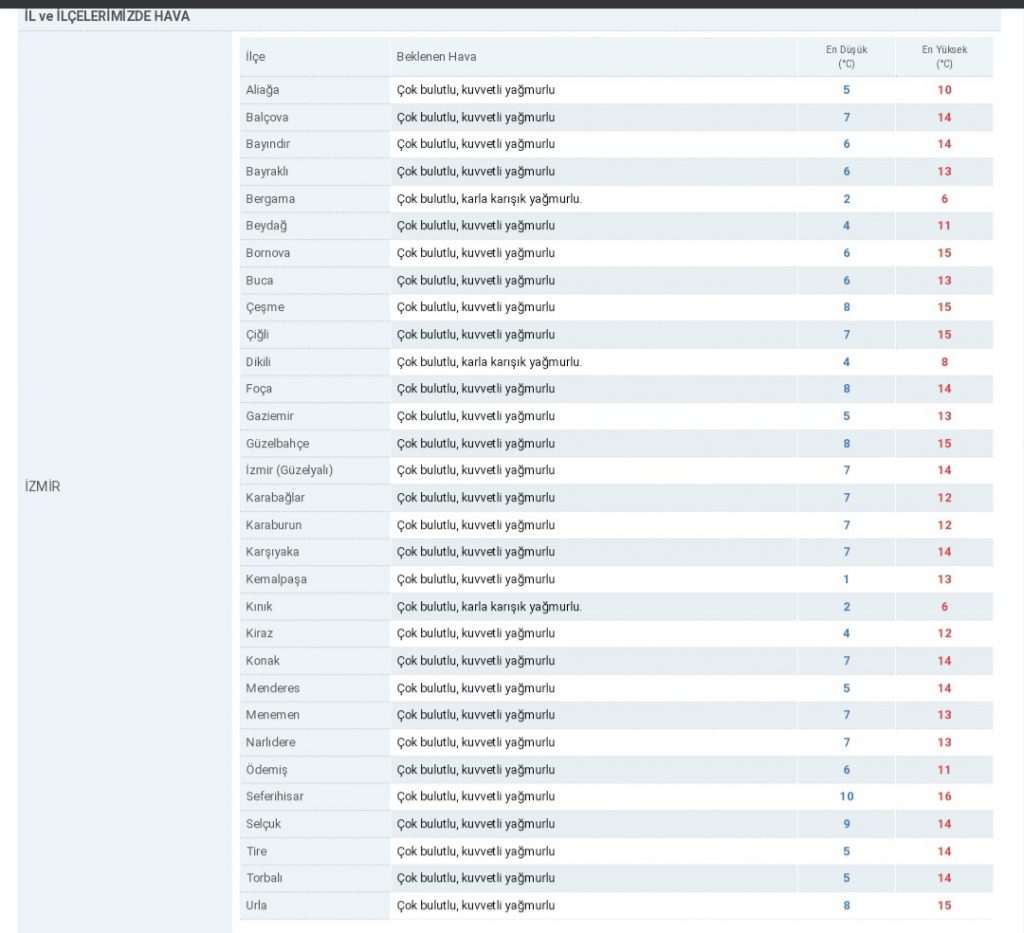The height and width of the screenshot is (933, 1024).
Task: Click the Karaburun district name
Action: (274, 526)
